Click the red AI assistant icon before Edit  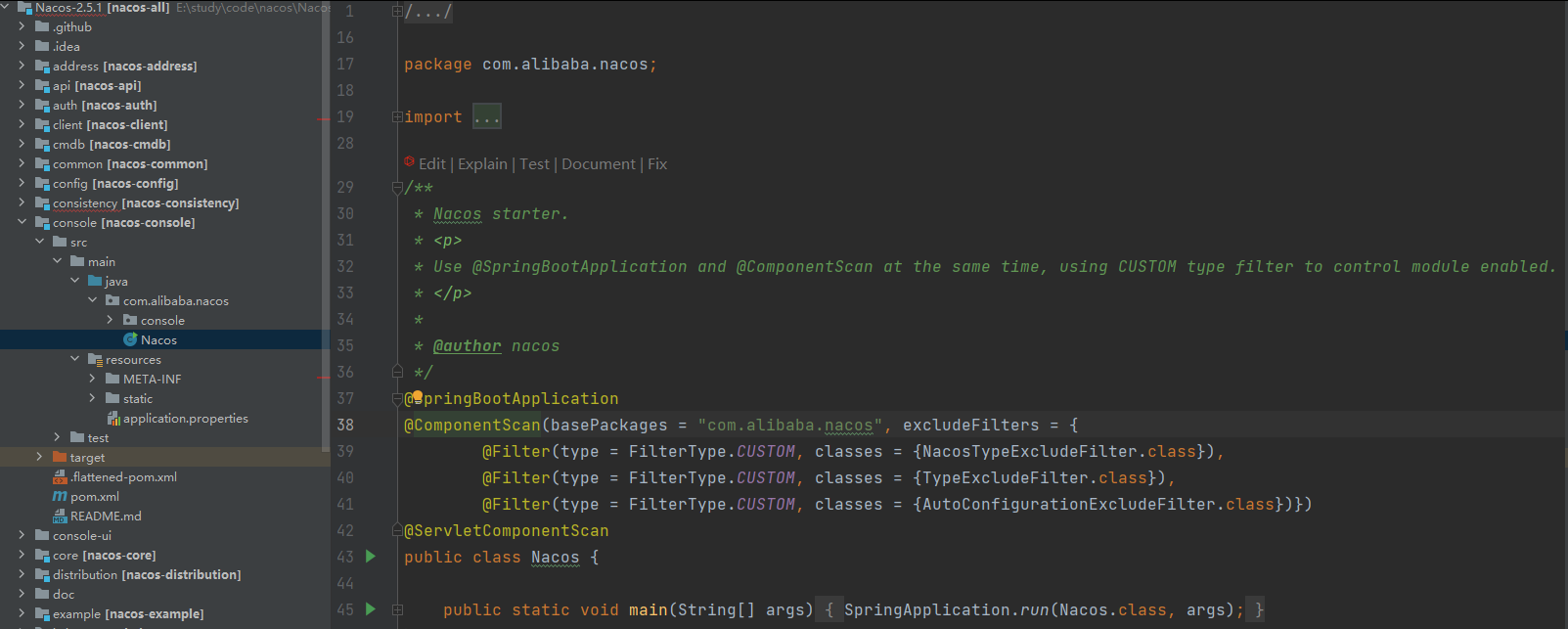coord(410,161)
